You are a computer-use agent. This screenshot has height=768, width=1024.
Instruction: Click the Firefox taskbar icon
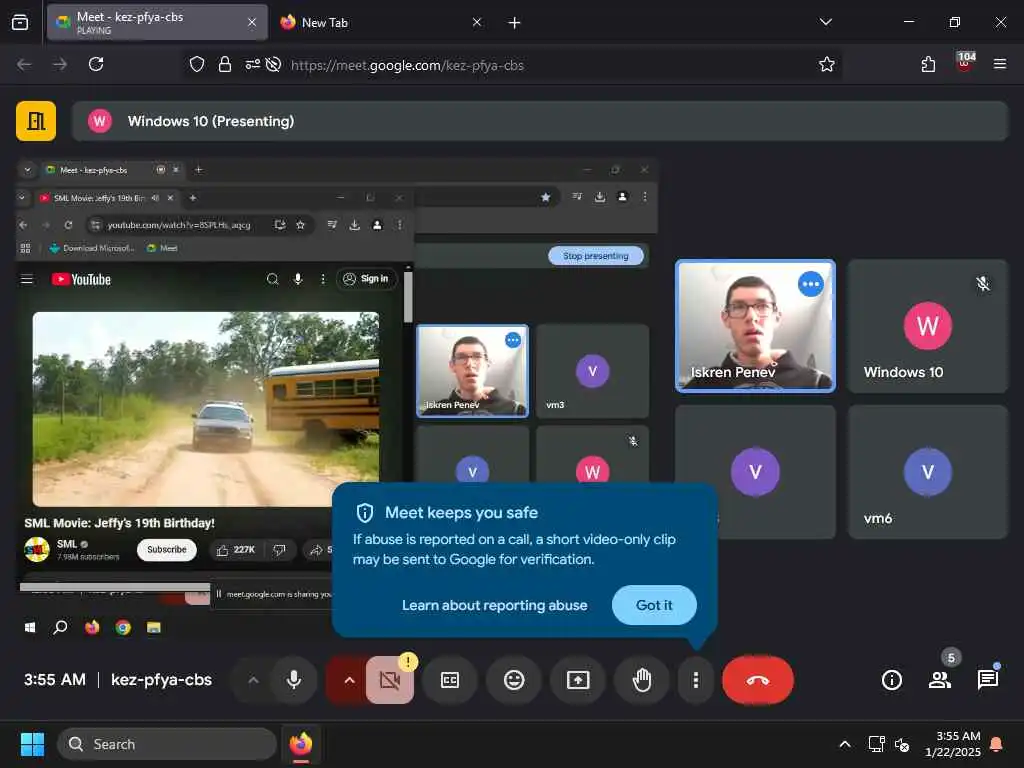coord(300,744)
